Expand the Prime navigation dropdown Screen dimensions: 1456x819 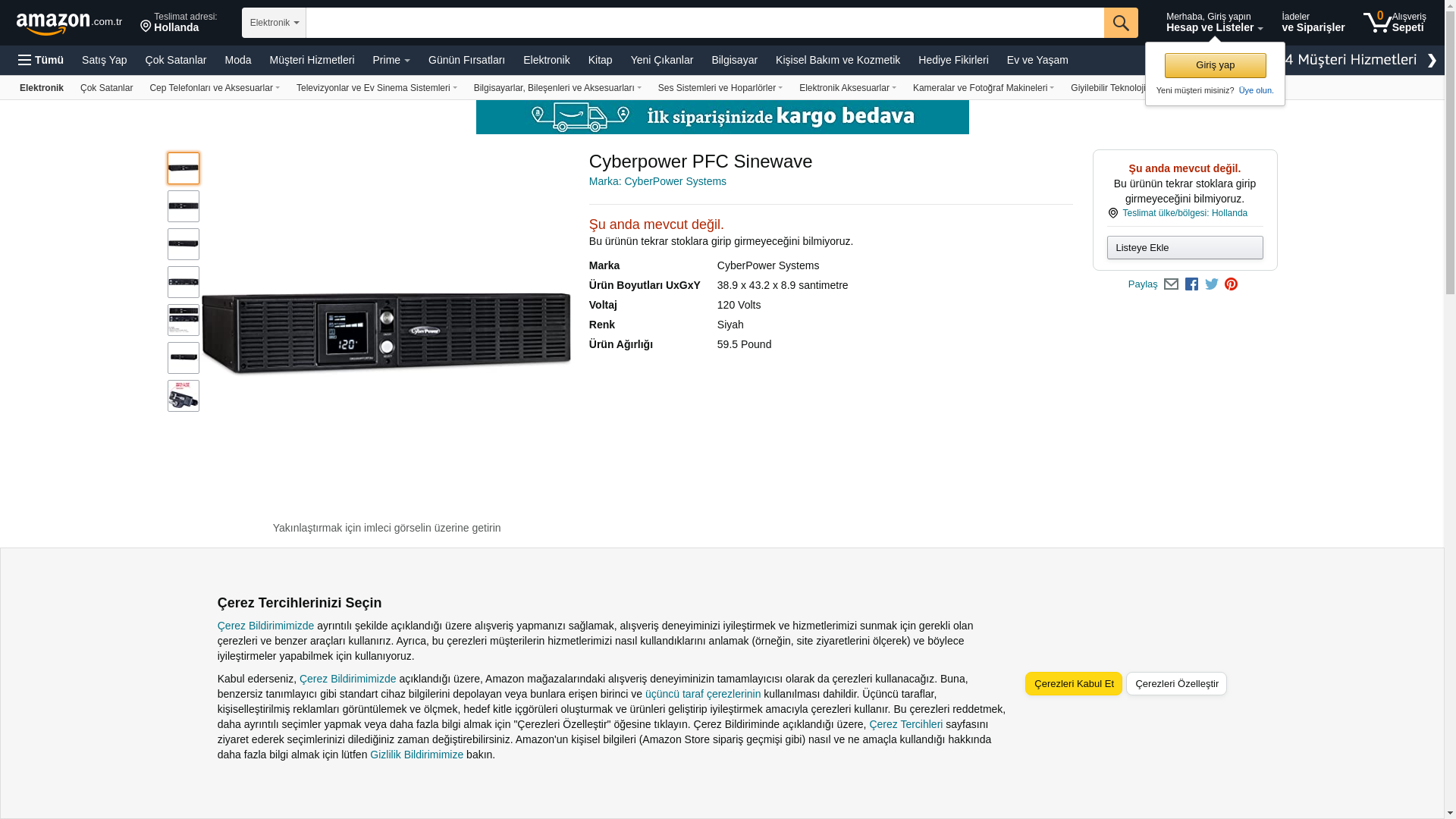click(x=391, y=60)
